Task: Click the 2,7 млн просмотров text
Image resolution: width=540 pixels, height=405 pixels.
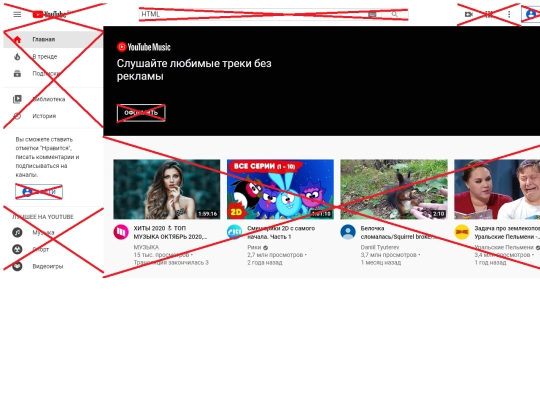Action: click(275, 255)
